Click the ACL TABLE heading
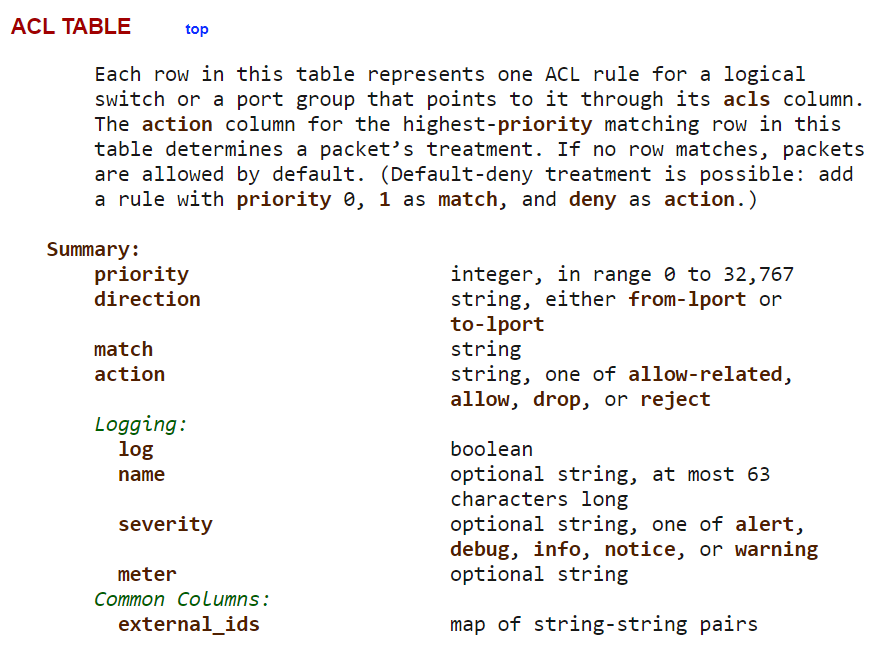This screenshot has width=885, height=658. [71, 27]
